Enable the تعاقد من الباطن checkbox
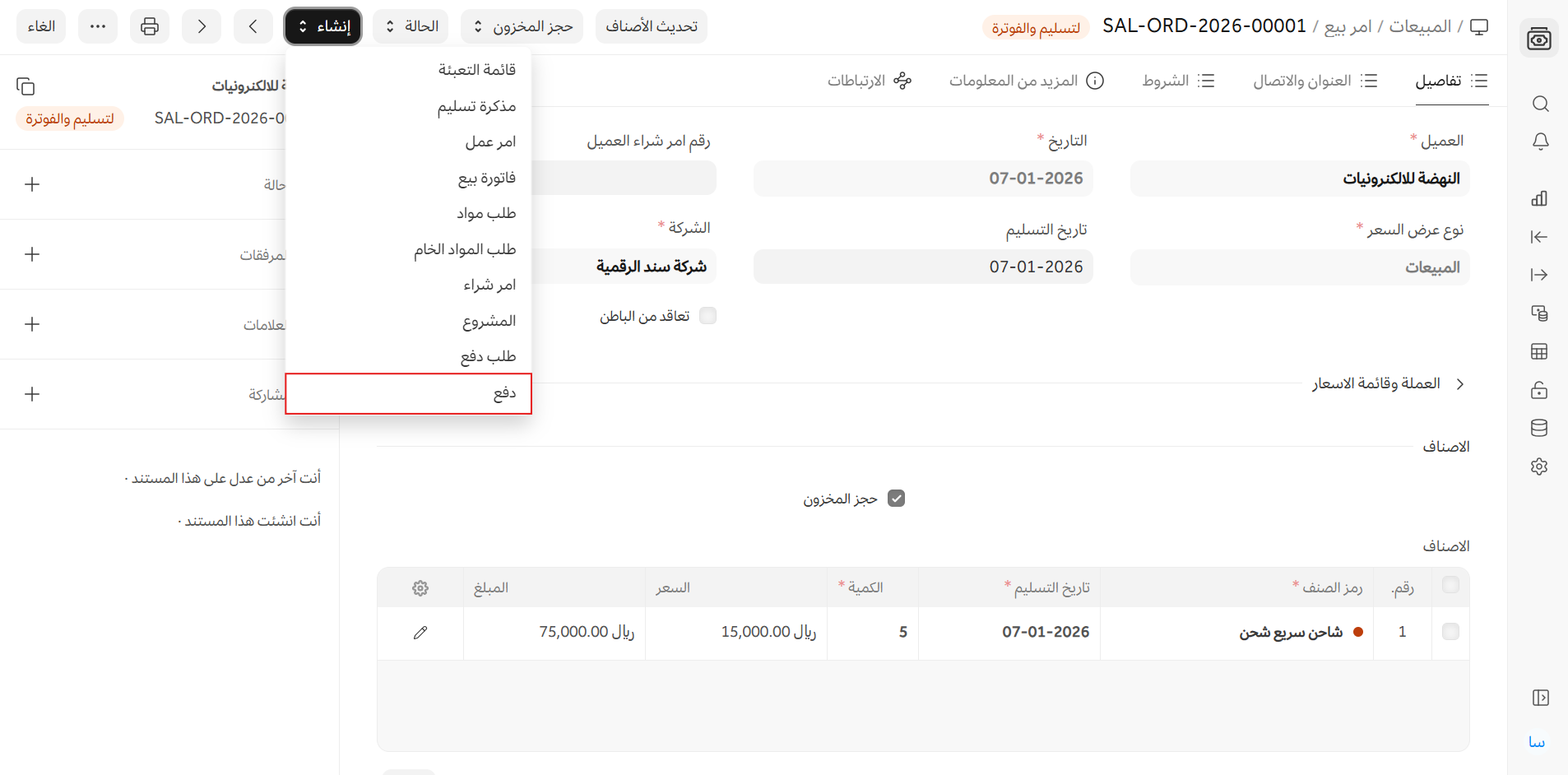The image size is (1568, 775). click(x=707, y=316)
